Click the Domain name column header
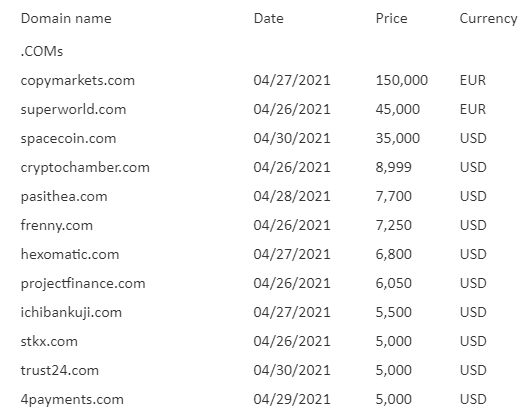The width and height of the screenshot is (532, 416). pos(66,18)
